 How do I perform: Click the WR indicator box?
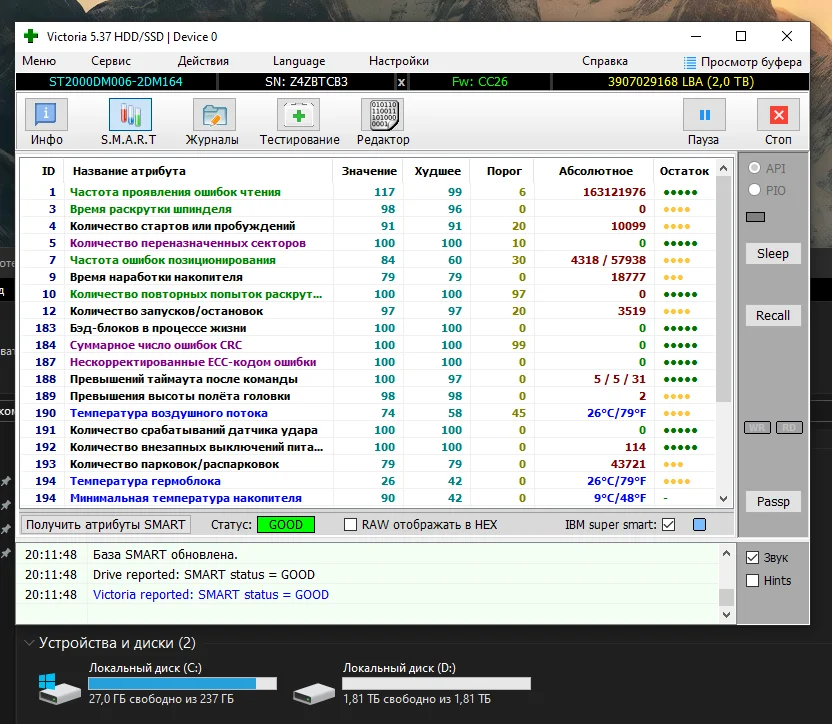(757, 428)
